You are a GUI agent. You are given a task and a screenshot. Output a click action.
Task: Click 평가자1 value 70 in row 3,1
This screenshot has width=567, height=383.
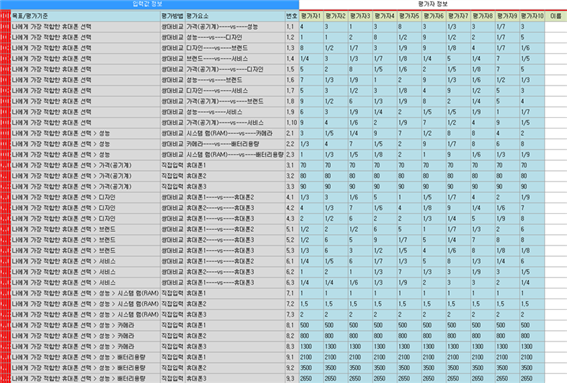[x=311, y=165]
